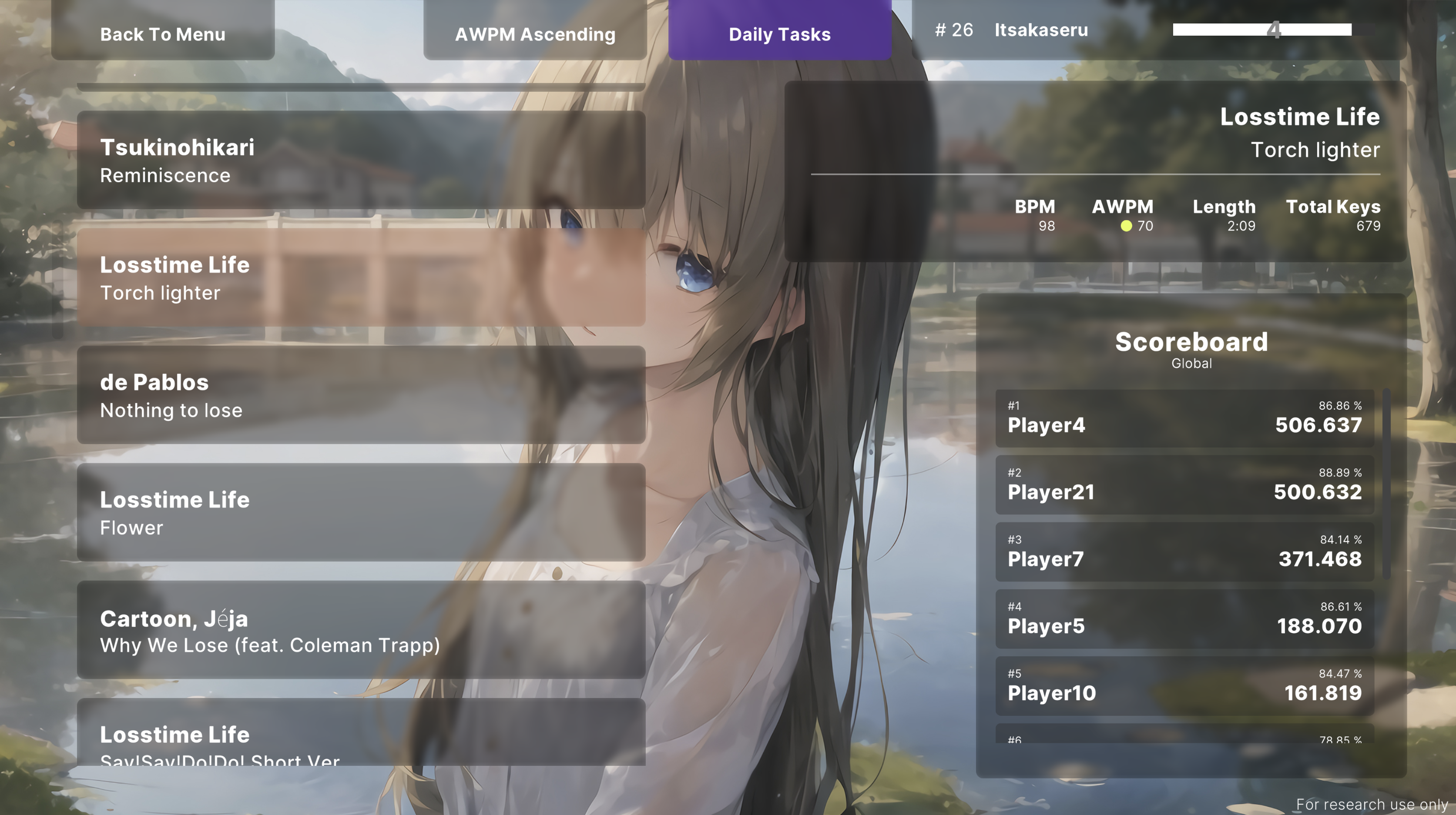Select Losstime Life Torch lighter song
Viewport: 1456px width, 815px height.
[x=363, y=278]
